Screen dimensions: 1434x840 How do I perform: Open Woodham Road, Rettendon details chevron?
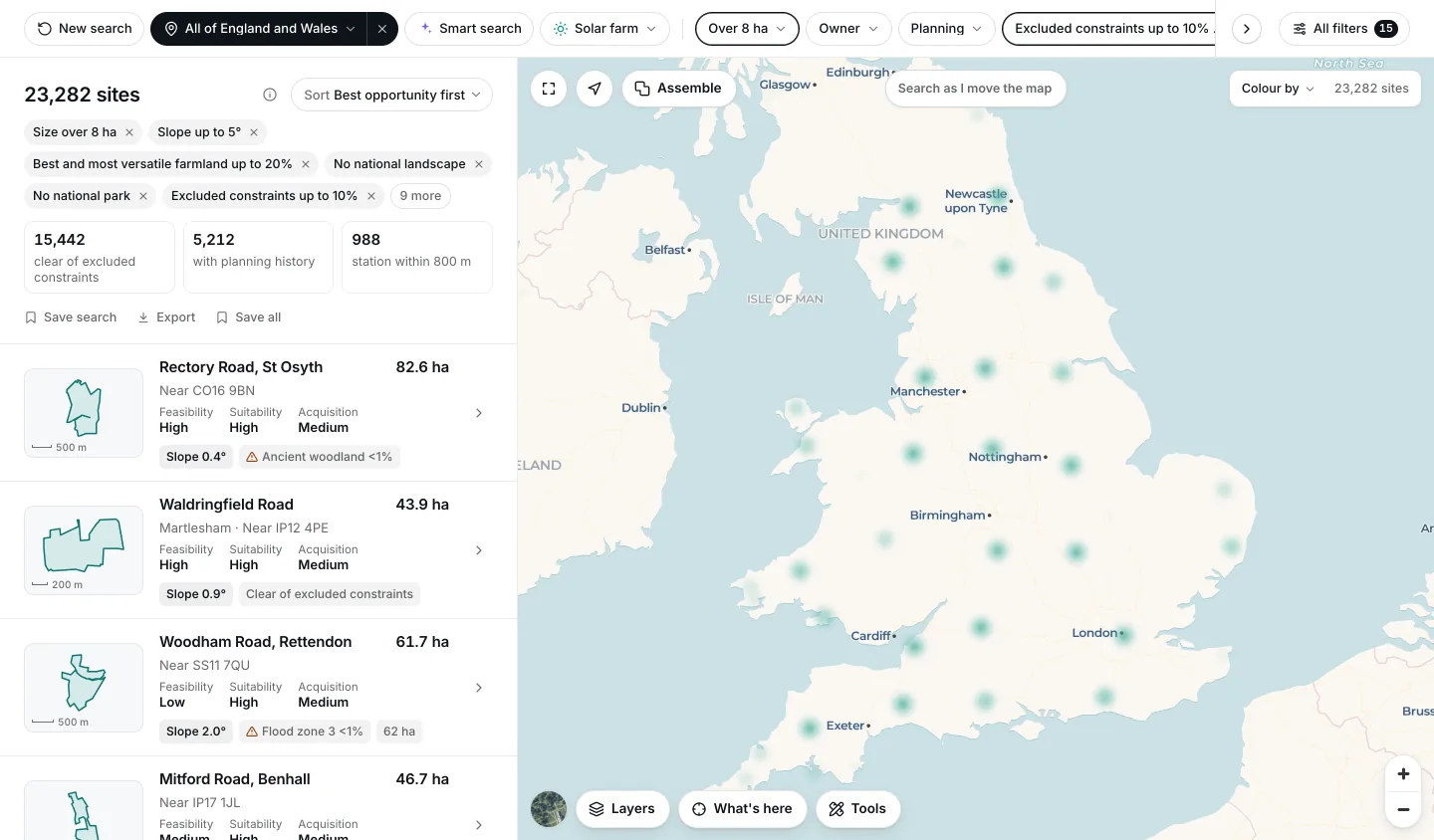pyautogui.click(x=479, y=688)
